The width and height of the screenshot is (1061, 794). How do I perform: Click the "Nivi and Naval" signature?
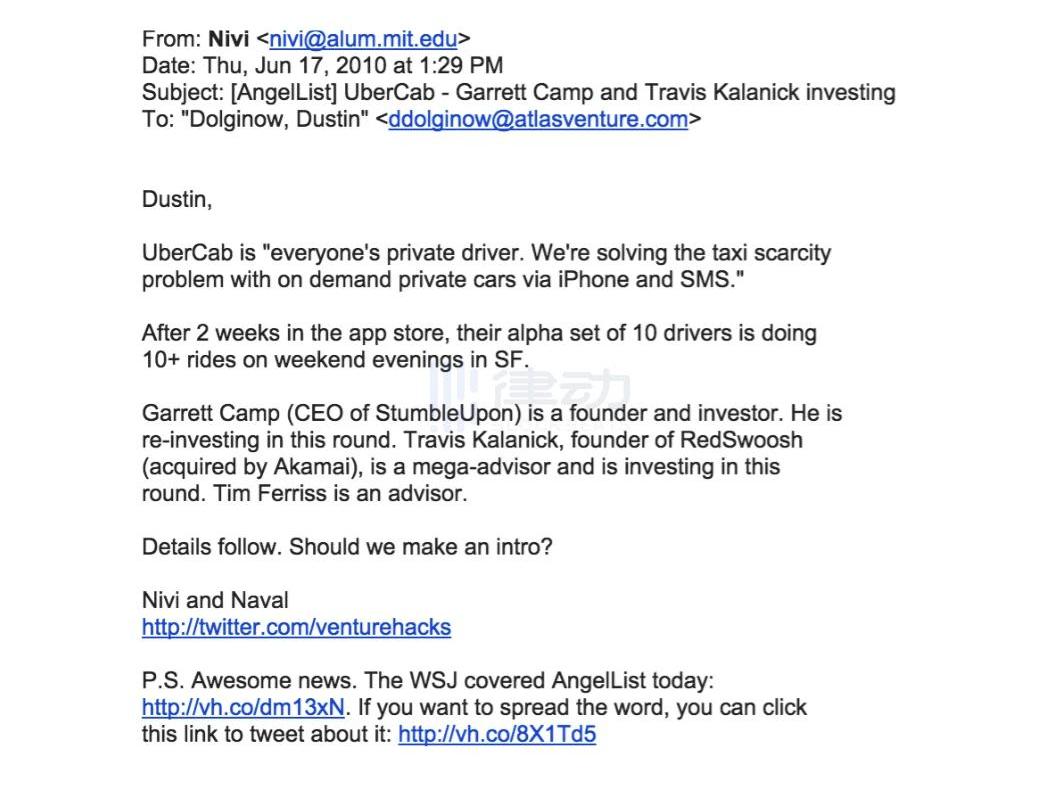pos(215,601)
